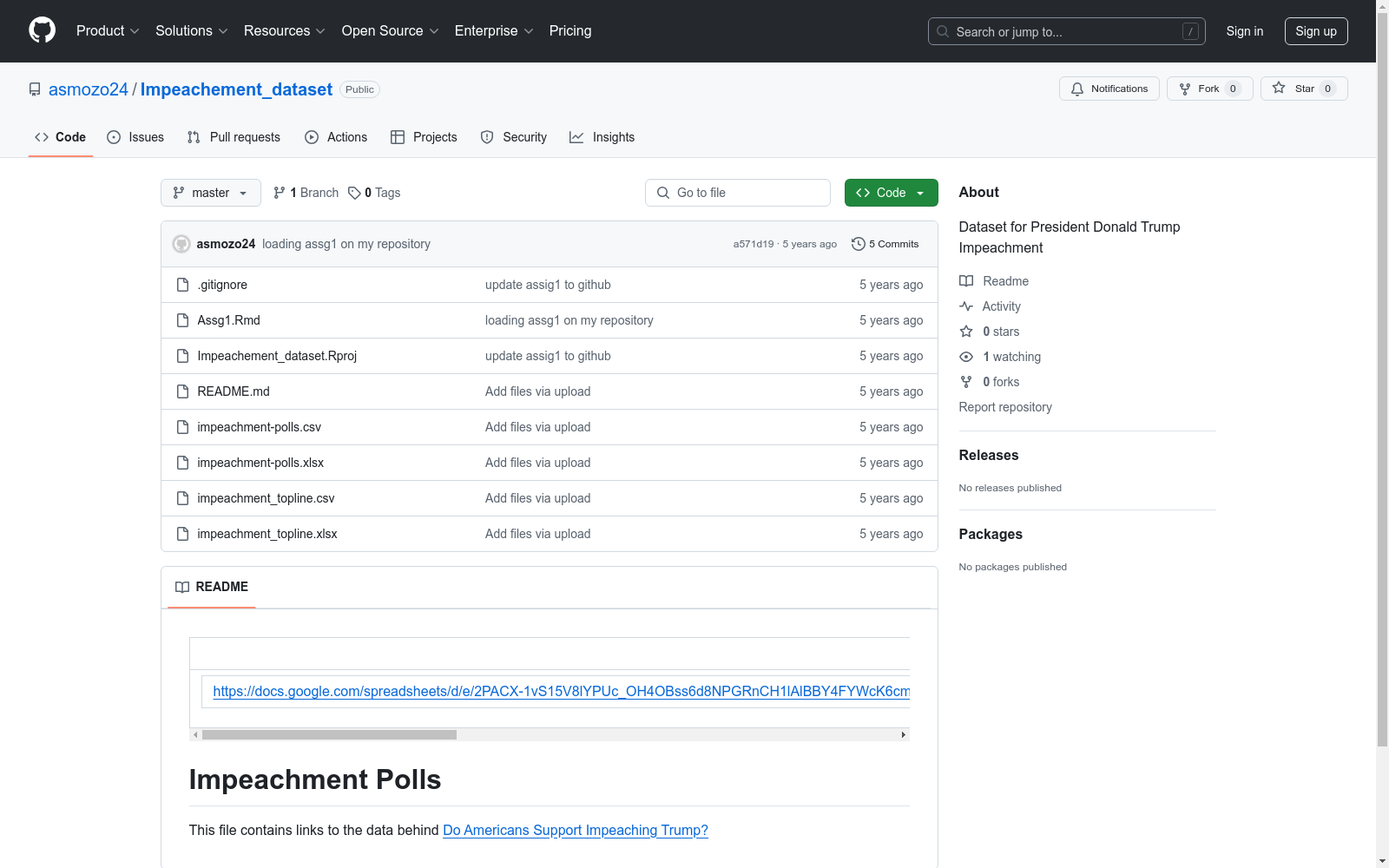The width and height of the screenshot is (1389, 868).
Task: Open 'Do Americans Support Impeaching Trump?' link
Action: 576,831
